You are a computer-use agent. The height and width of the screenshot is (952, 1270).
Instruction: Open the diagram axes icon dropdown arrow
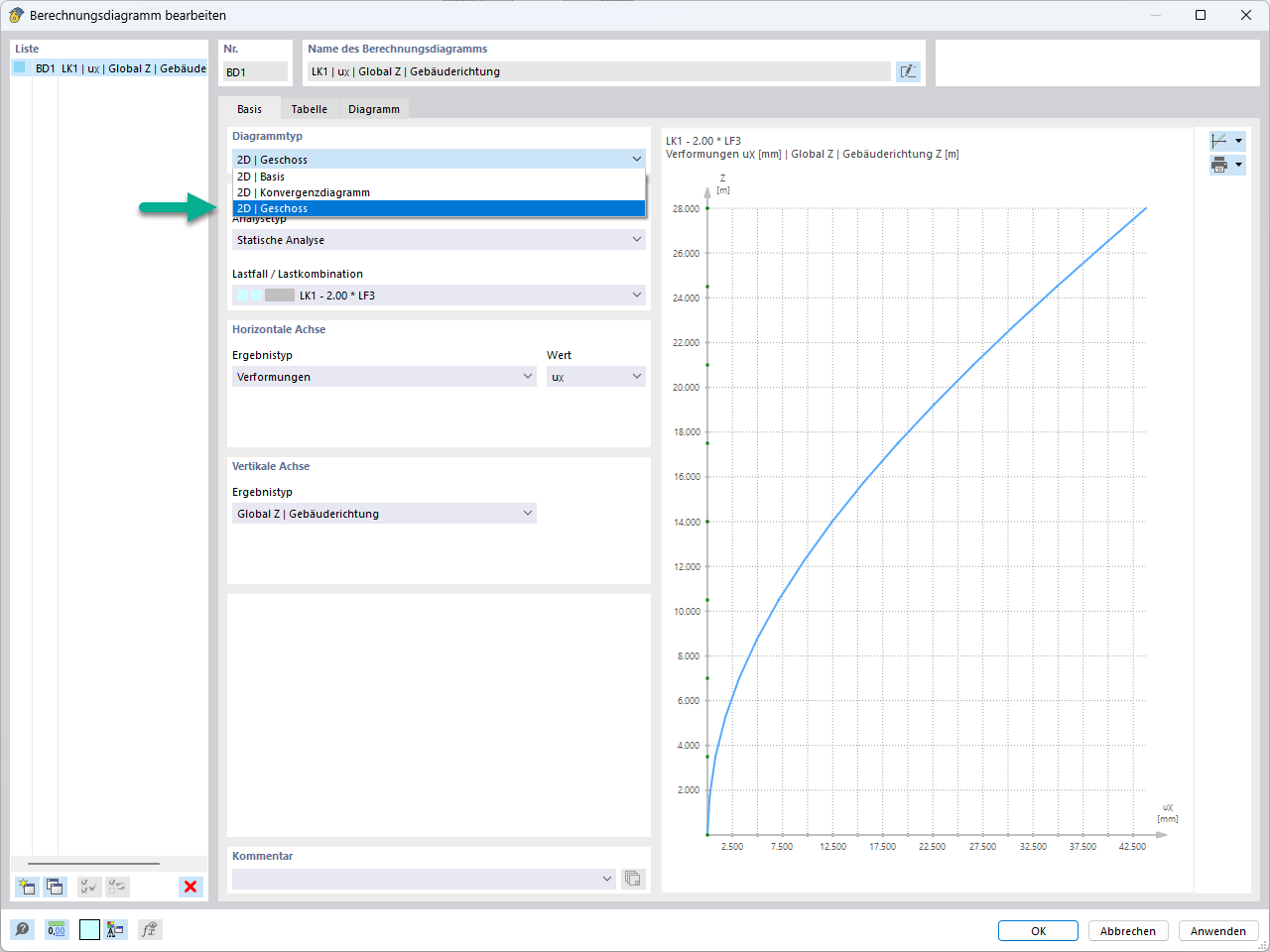1238,141
